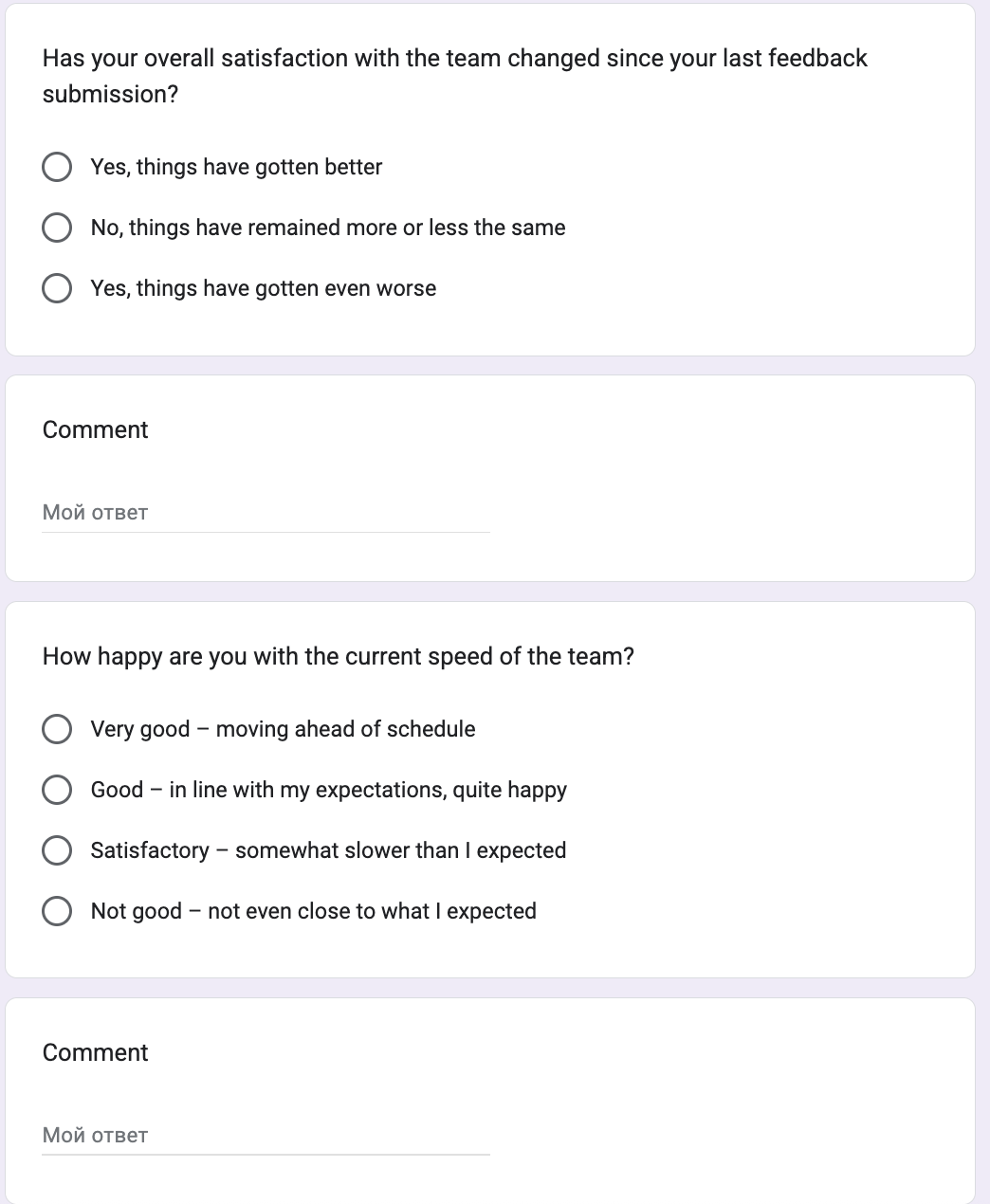Click the first 'Comment' heading below satisfaction question
Image resolution: width=990 pixels, height=1204 pixels.
(96, 430)
